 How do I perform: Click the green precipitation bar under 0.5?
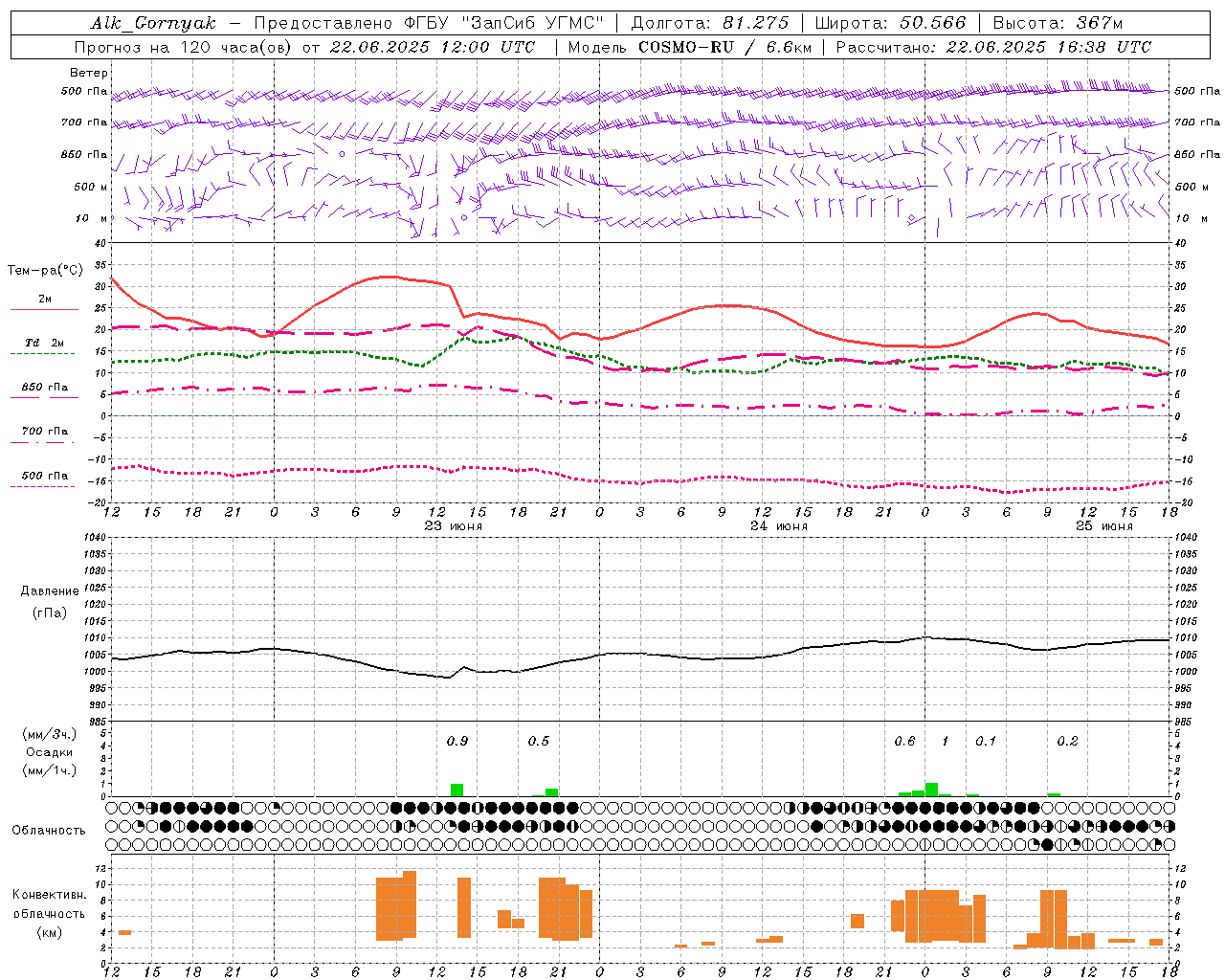[552, 792]
